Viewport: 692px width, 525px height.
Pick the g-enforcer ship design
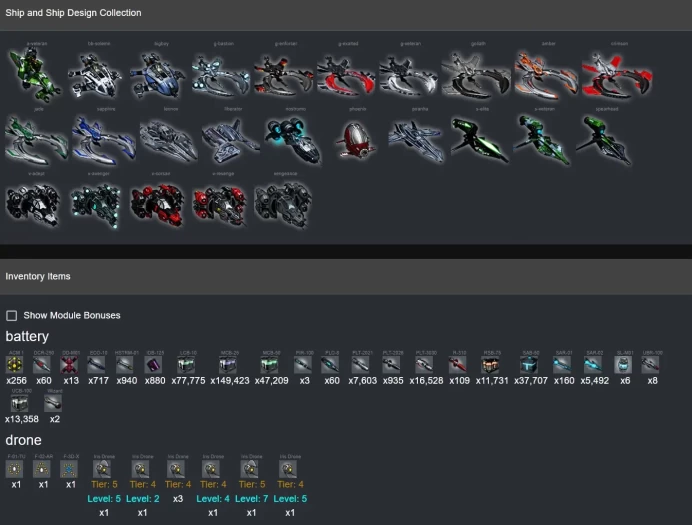(282, 75)
